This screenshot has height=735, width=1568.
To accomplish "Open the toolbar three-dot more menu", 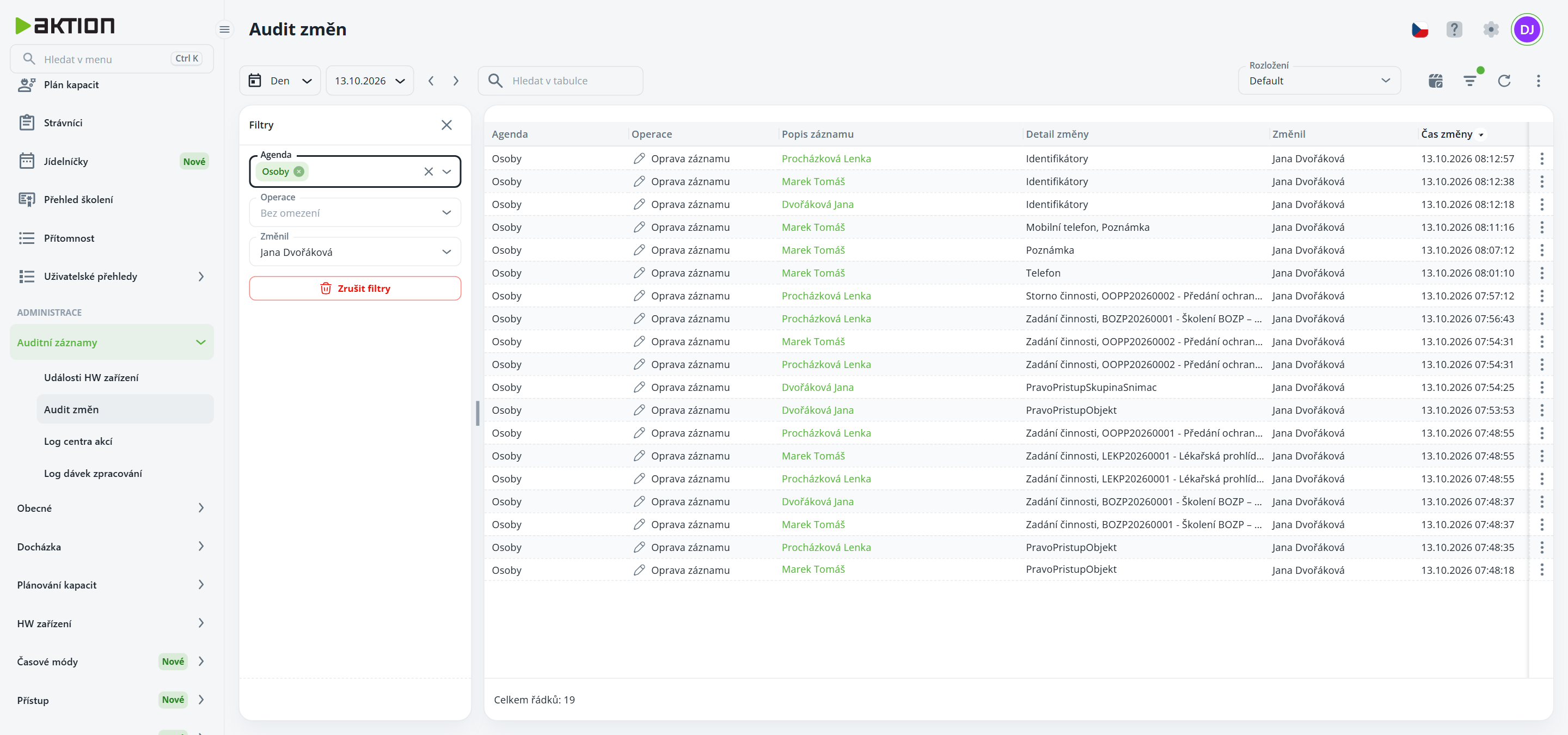I will point(1538,81).
